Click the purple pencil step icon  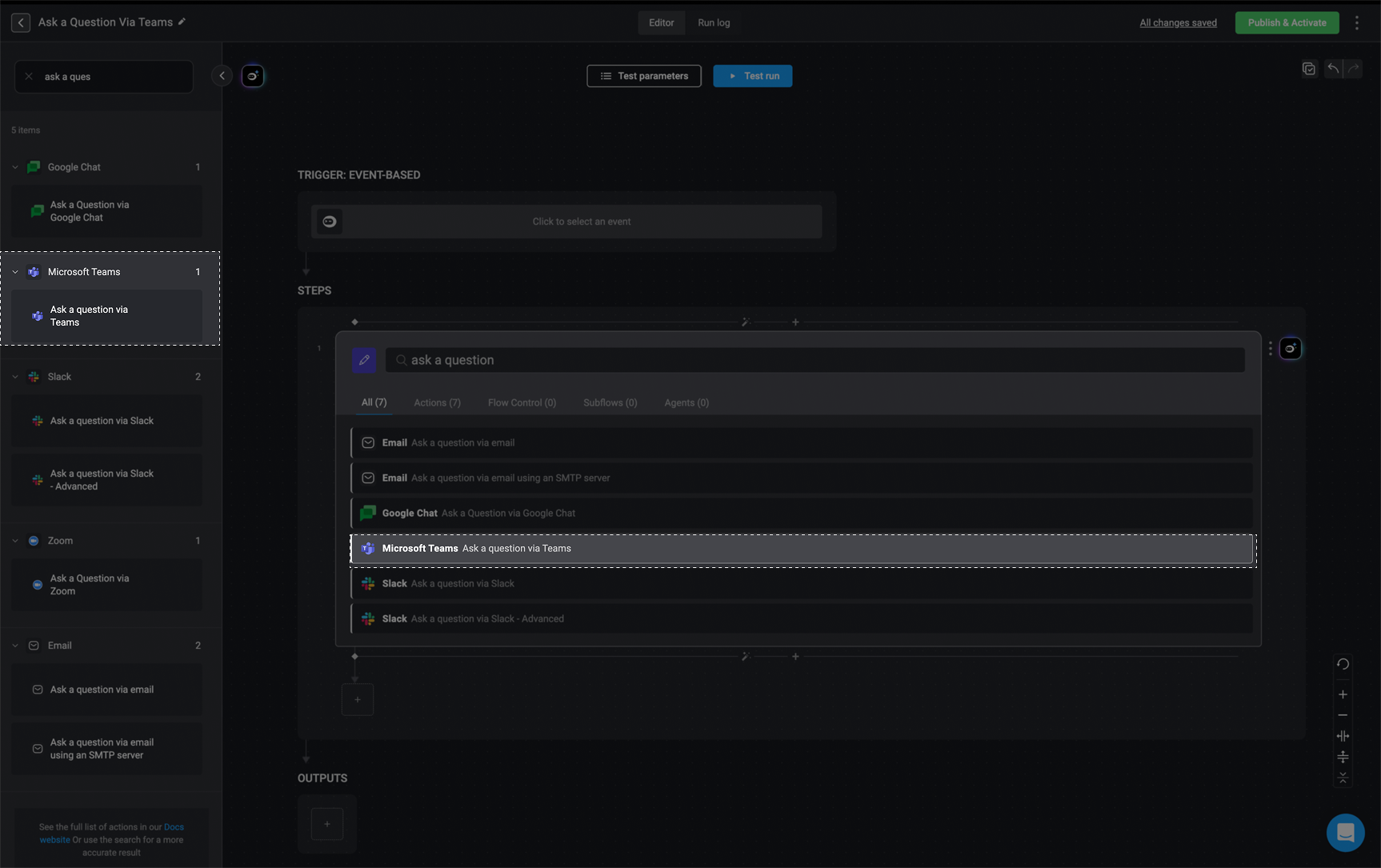coord(364,360)
